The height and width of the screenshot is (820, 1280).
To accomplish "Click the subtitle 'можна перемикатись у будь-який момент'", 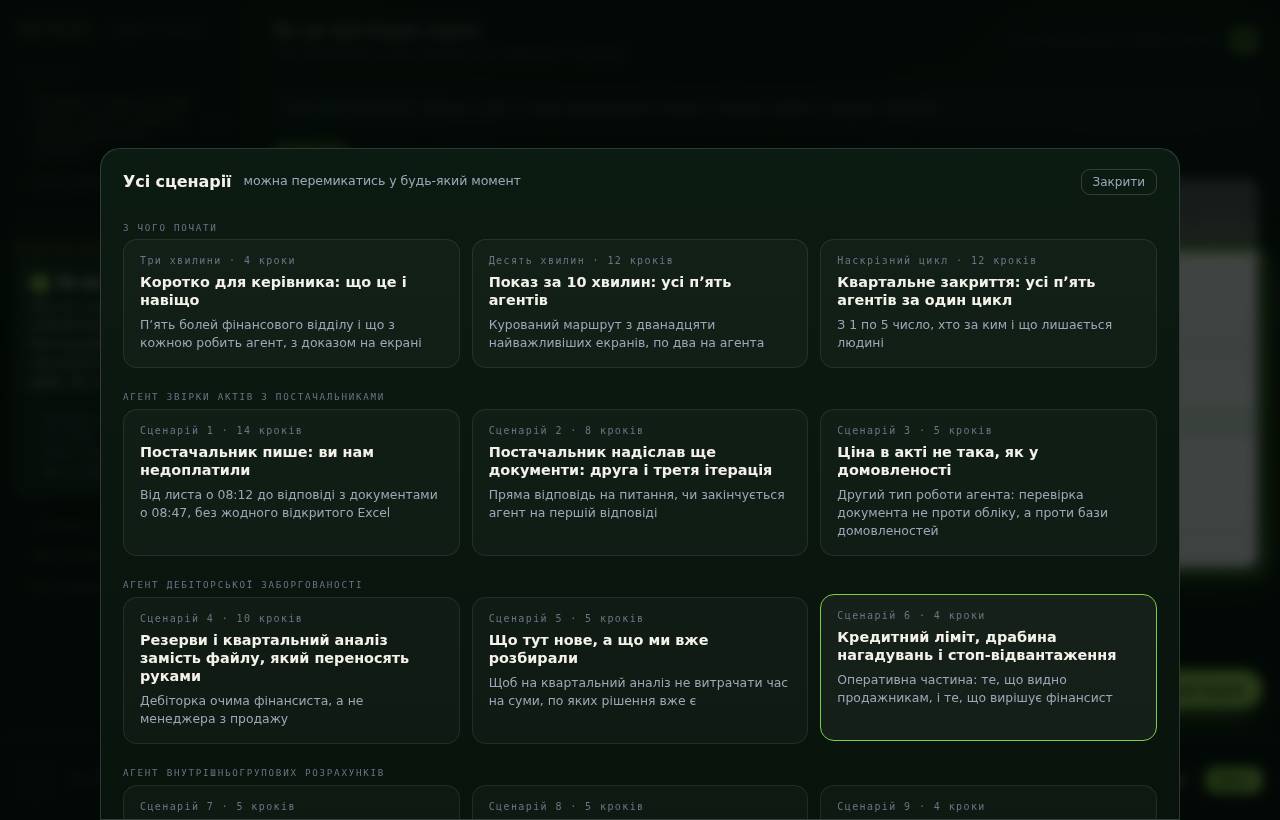I will [x=382, y=181].
